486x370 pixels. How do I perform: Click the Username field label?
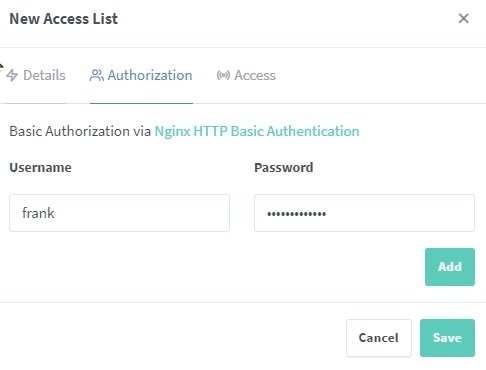(40, 167)
